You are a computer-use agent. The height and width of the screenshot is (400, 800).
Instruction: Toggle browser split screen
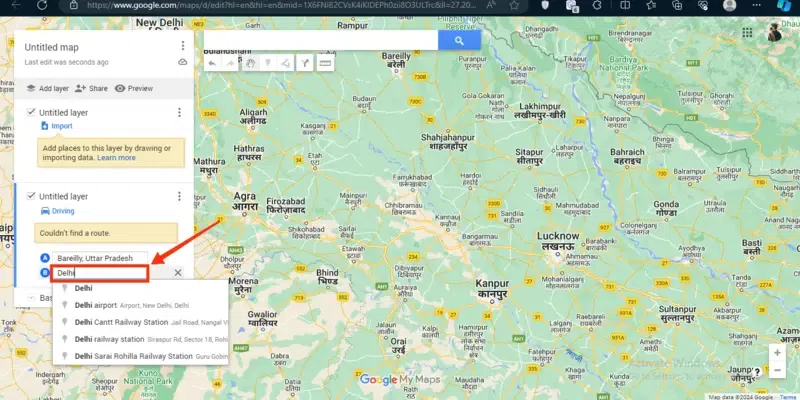[625, 5]
